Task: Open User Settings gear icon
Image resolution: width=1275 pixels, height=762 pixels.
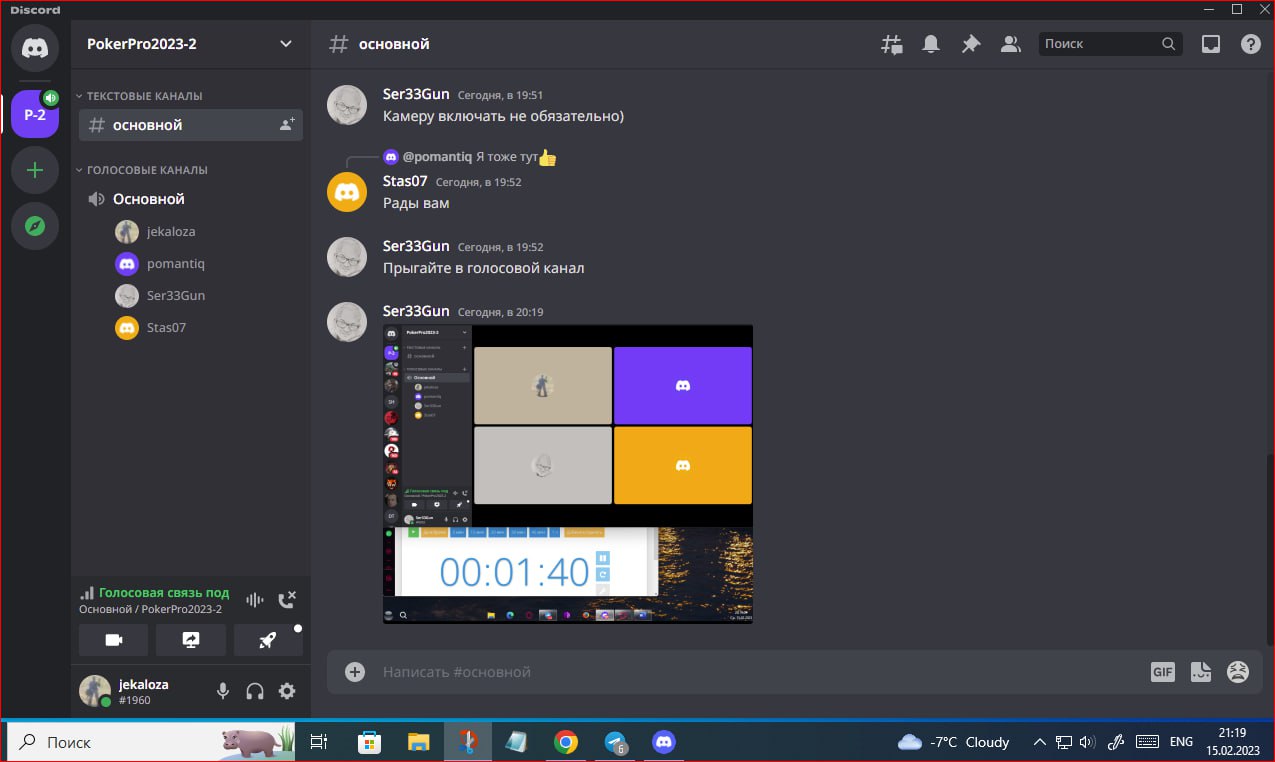Action: [287, 691]
